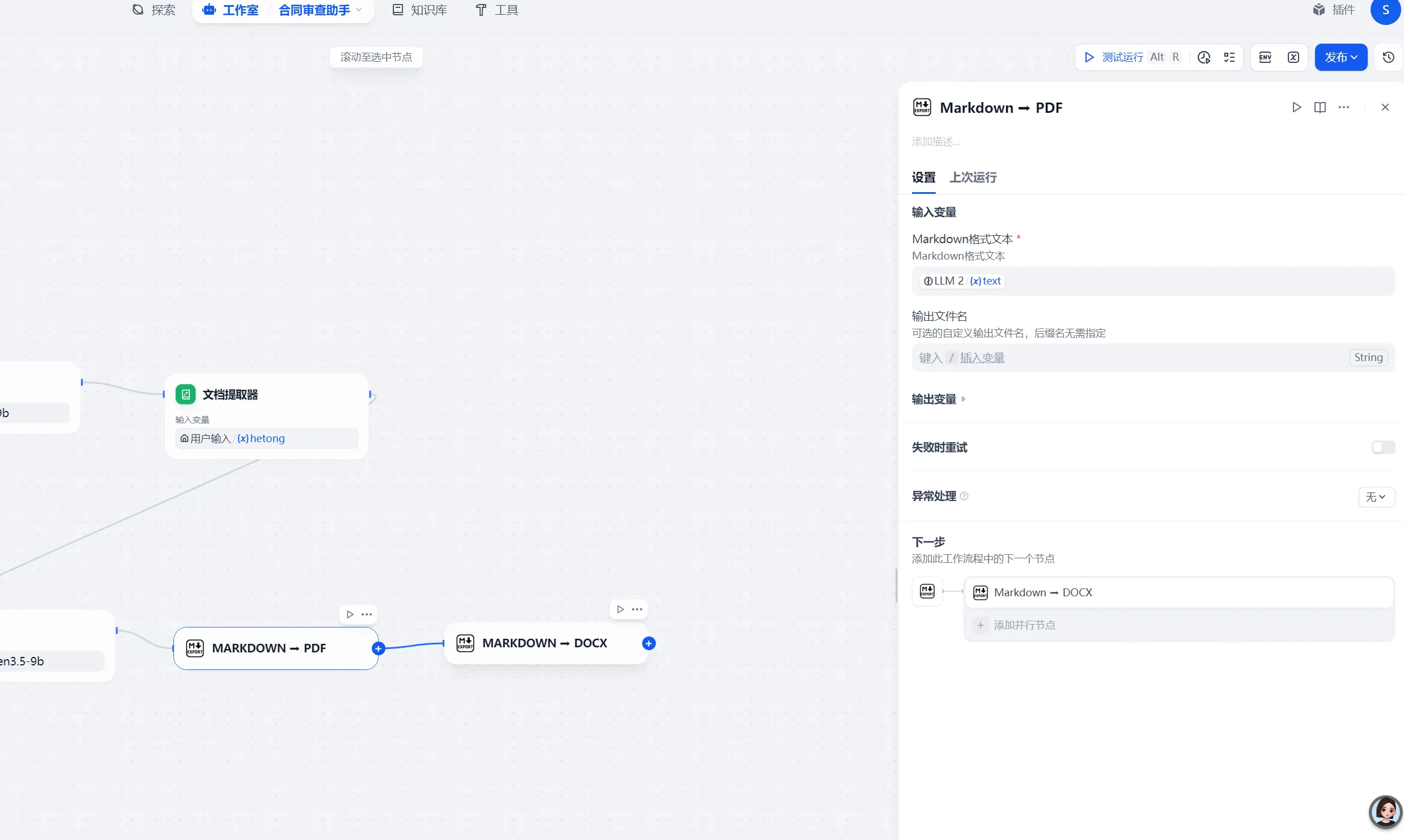Click the conversation variables icon in toolbar
The image size is (1404, 840).
(x=1293, y=57)
